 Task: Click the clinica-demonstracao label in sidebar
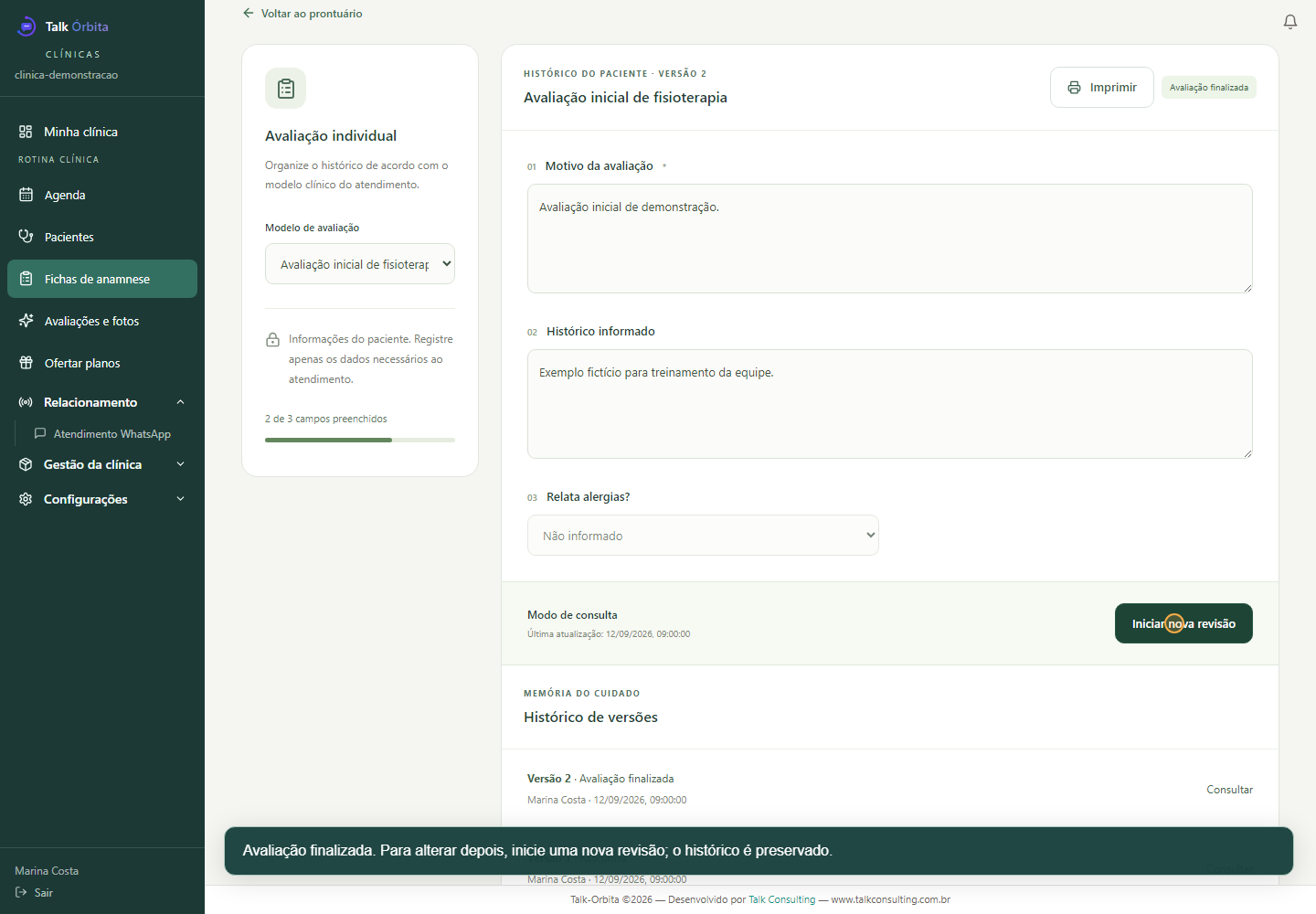pos(66,75)
